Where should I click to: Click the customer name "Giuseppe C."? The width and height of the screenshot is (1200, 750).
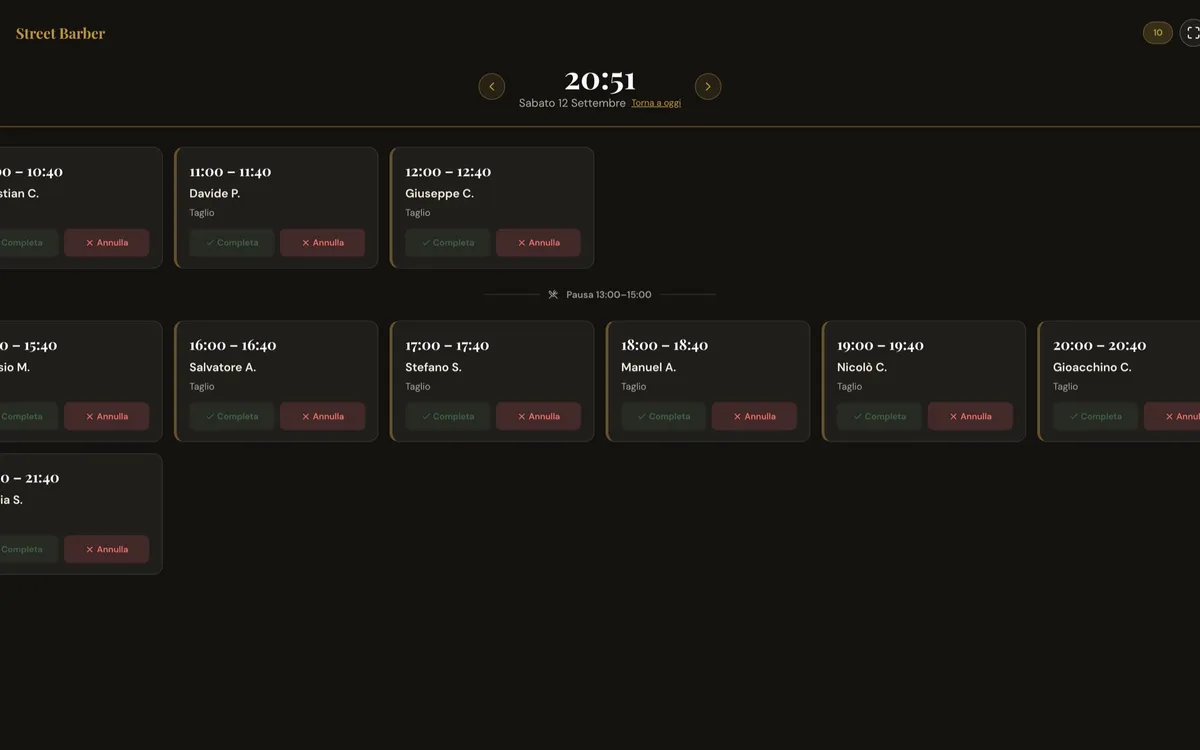(440, 194)
